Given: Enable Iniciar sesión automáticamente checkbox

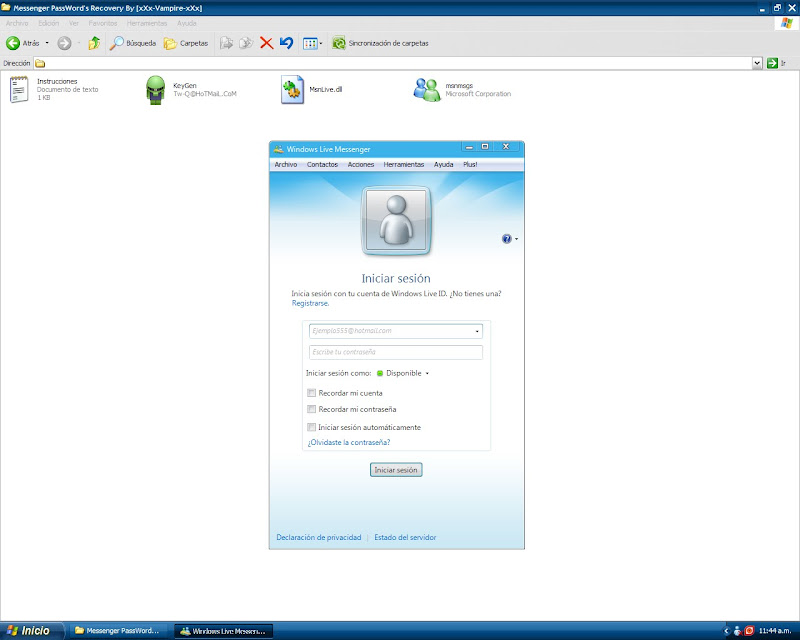Looking at the screenshot, I should (311, 427).
